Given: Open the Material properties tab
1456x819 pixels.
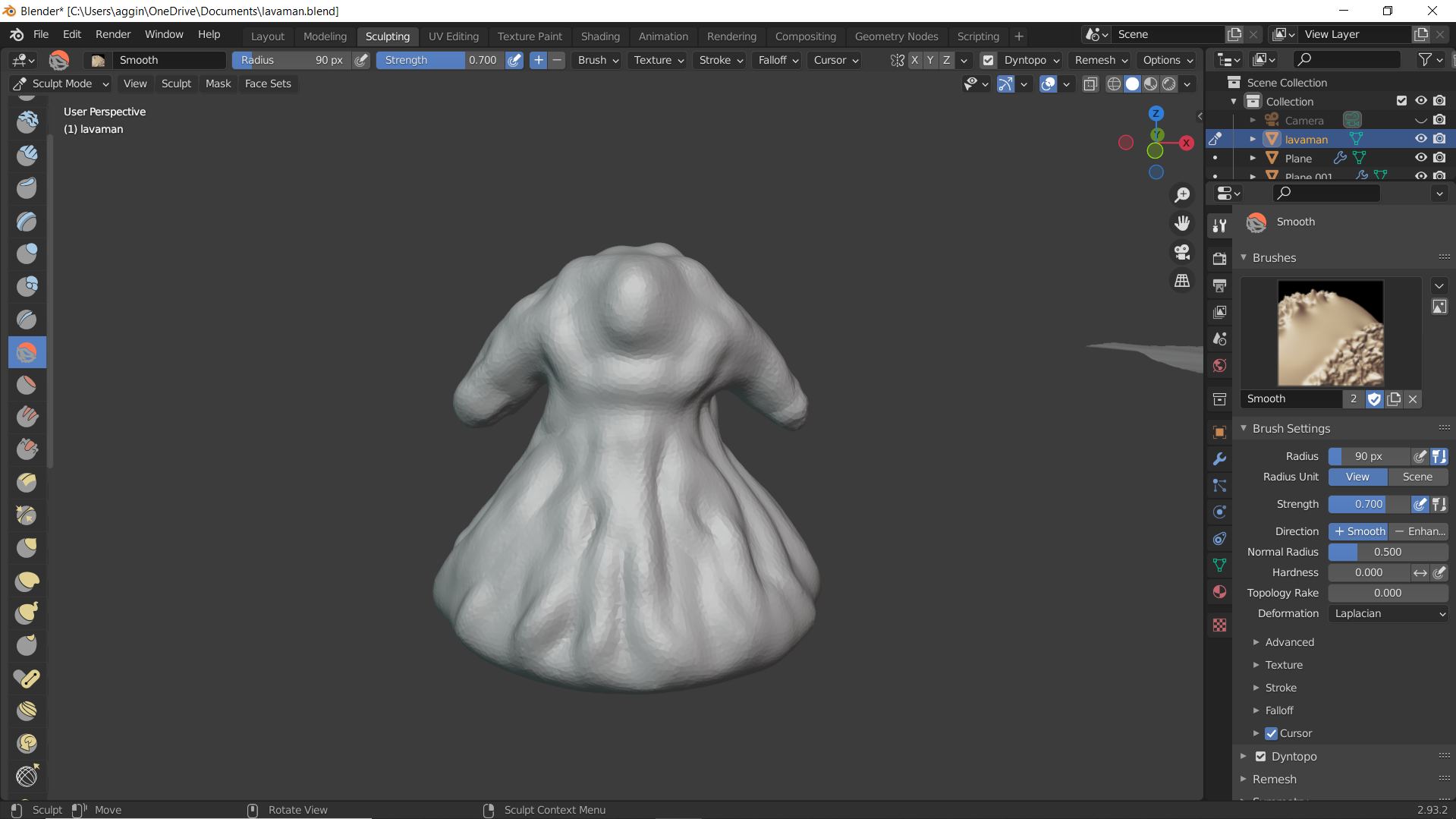Looking at the screenshot, I should click(1219, 592).
